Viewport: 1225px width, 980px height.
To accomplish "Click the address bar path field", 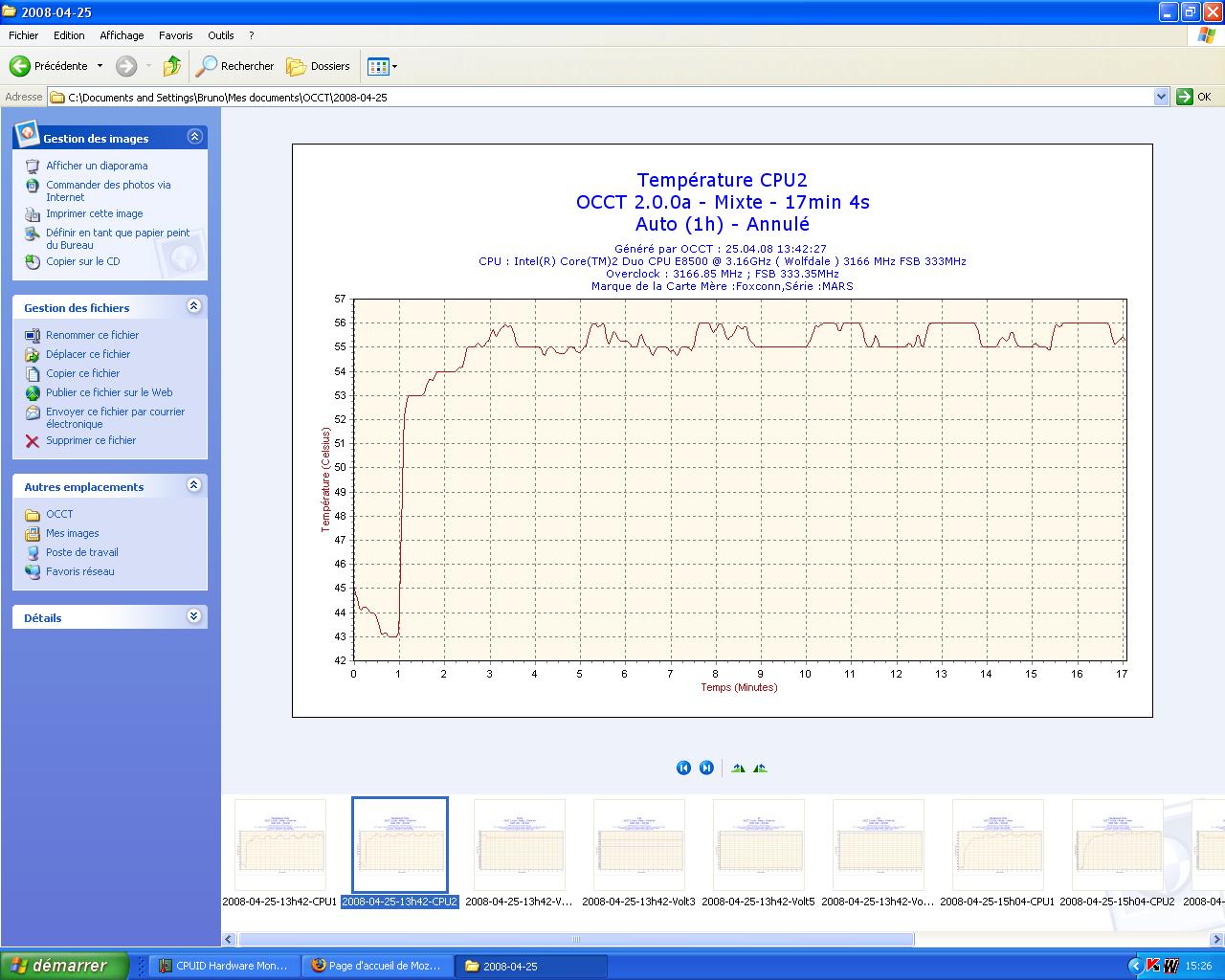I will pyautogui.click(x=600, y=97).
